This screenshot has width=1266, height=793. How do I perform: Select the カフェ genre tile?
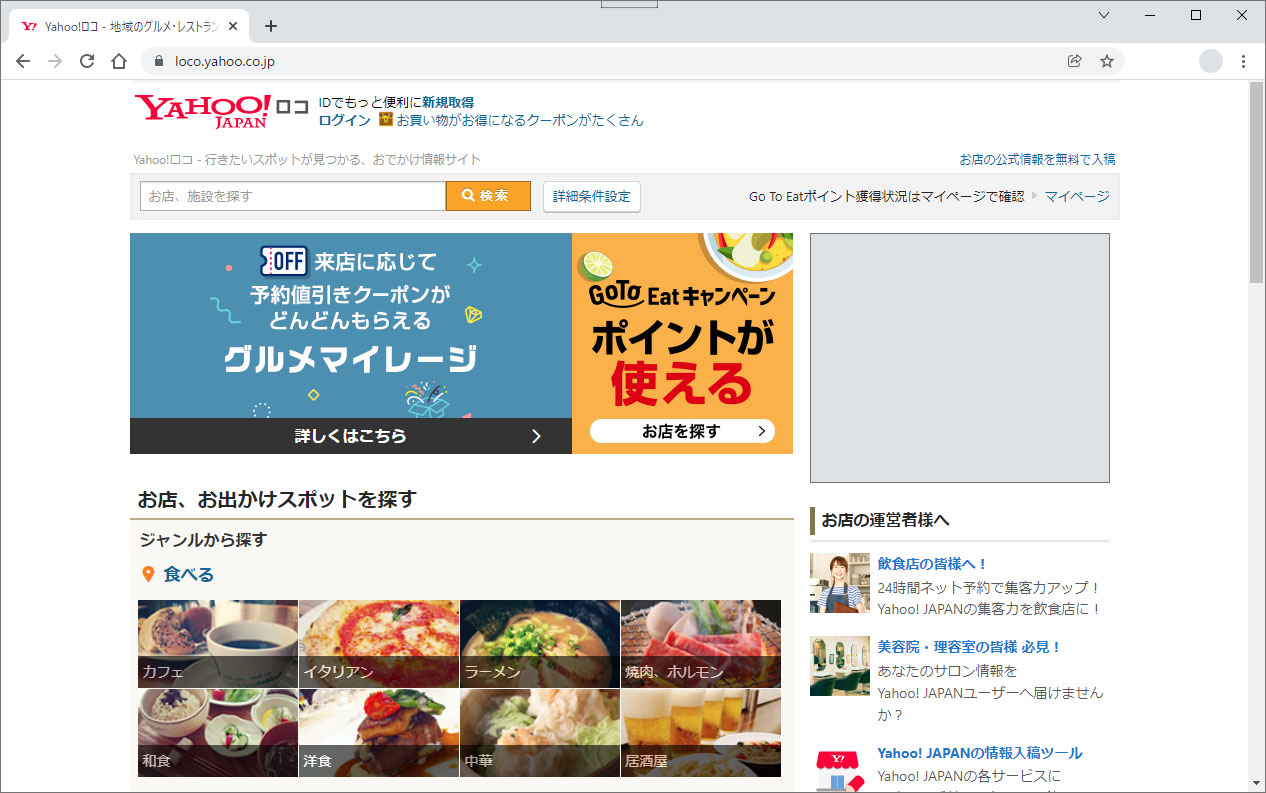point(218,643)
